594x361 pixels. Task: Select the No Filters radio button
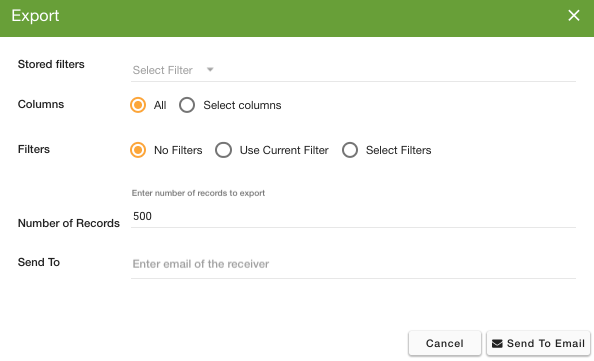pos(138,150)
